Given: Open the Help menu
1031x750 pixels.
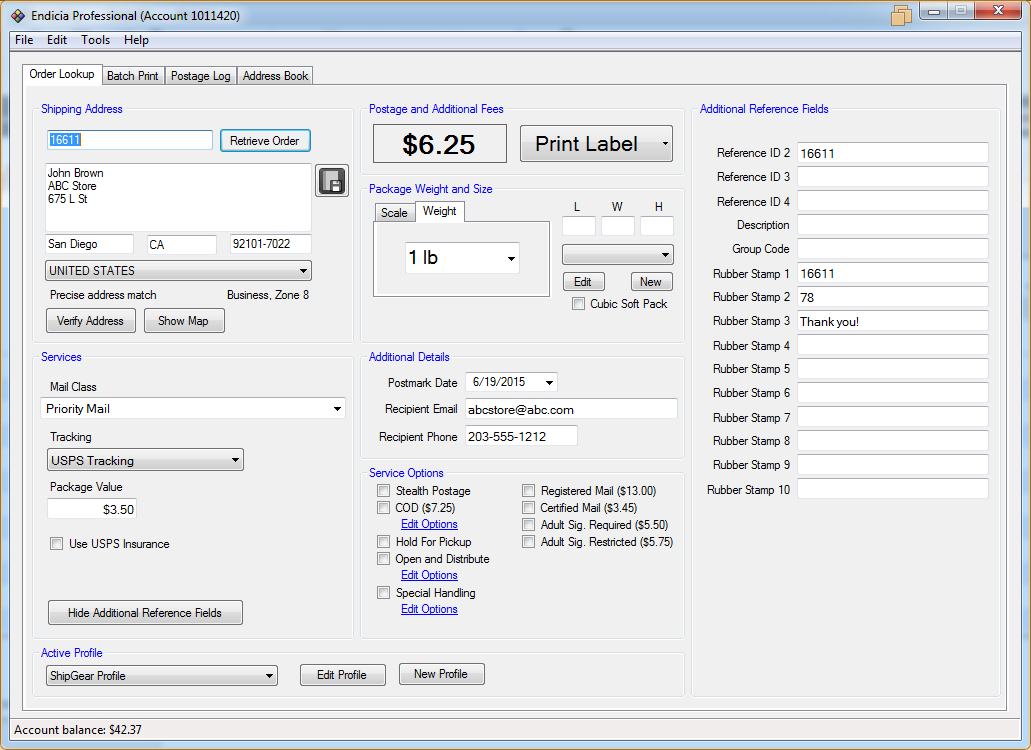Looking at the screenshot, I should click(x=136, y=40).
